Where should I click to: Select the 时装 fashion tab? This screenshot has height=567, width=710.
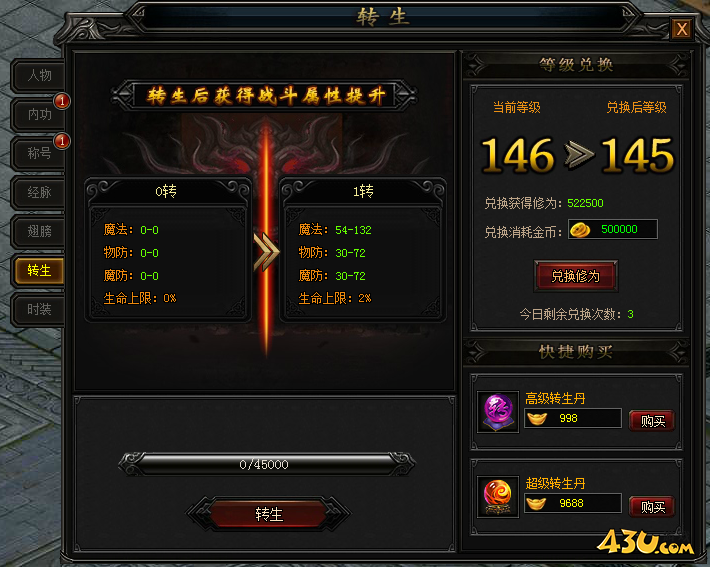(39, 310)
